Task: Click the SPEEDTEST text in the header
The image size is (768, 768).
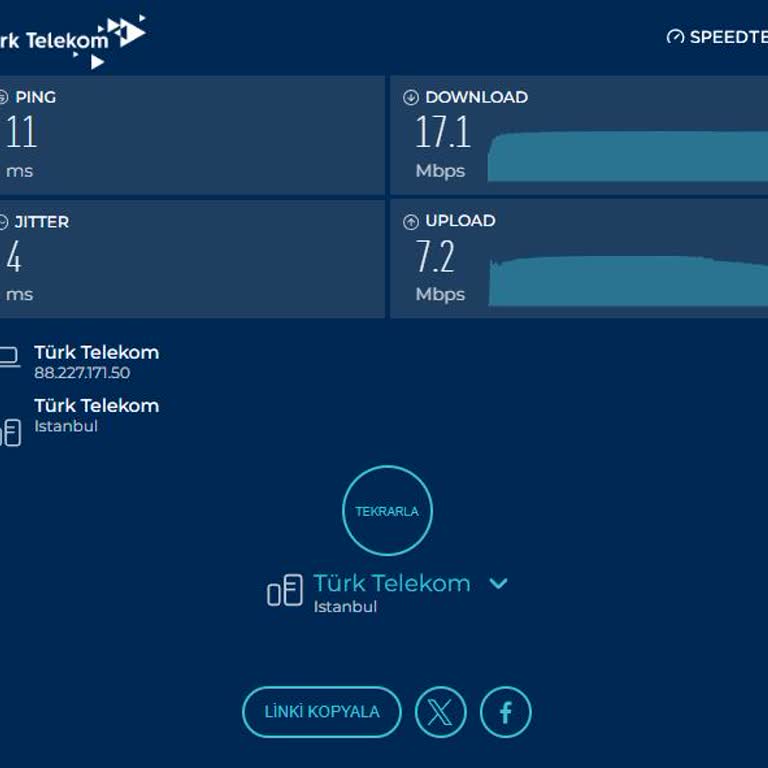Action: pyautogui.click(x=729, y=37)
